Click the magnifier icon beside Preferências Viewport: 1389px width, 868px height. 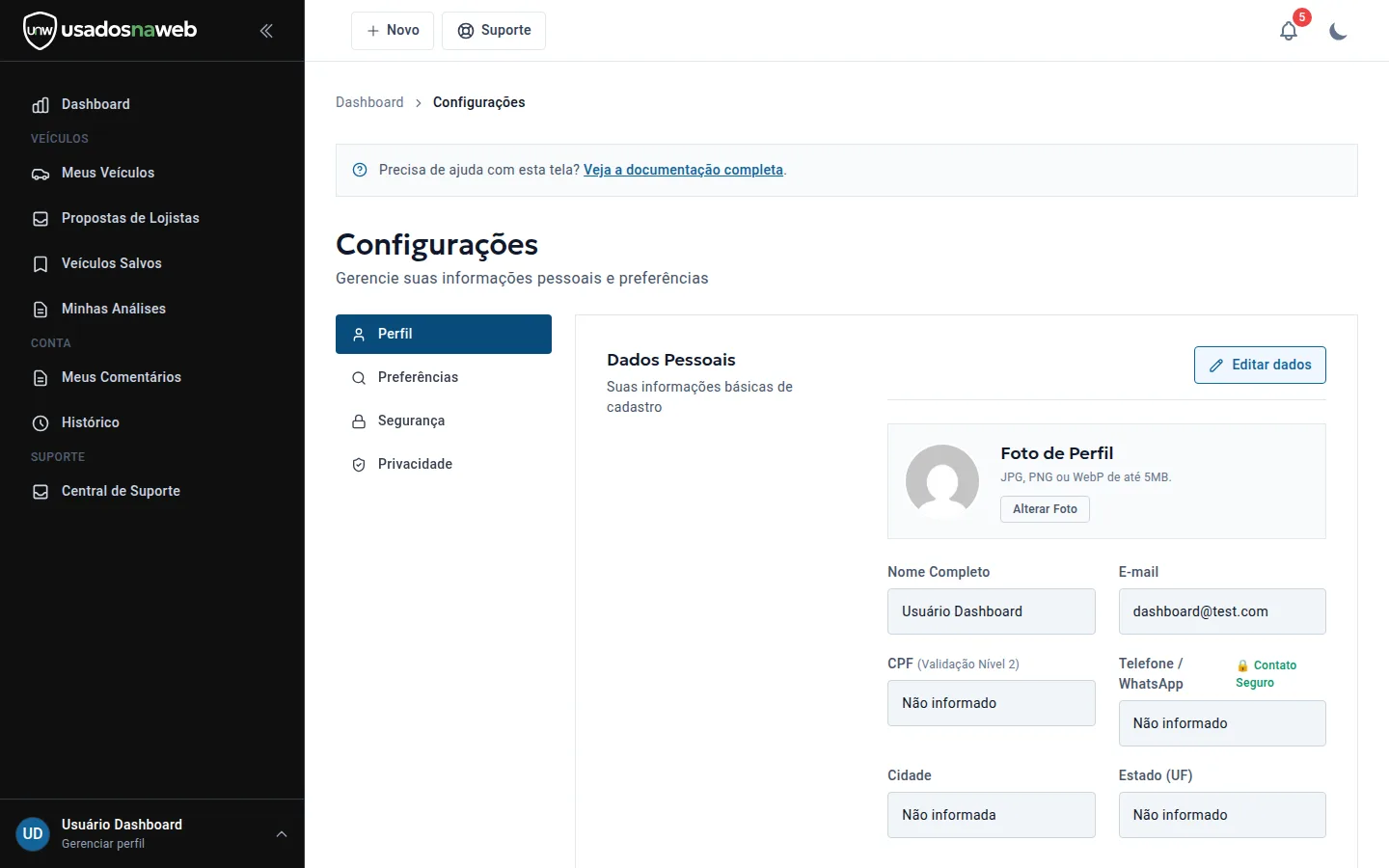[x=359, y=378]
